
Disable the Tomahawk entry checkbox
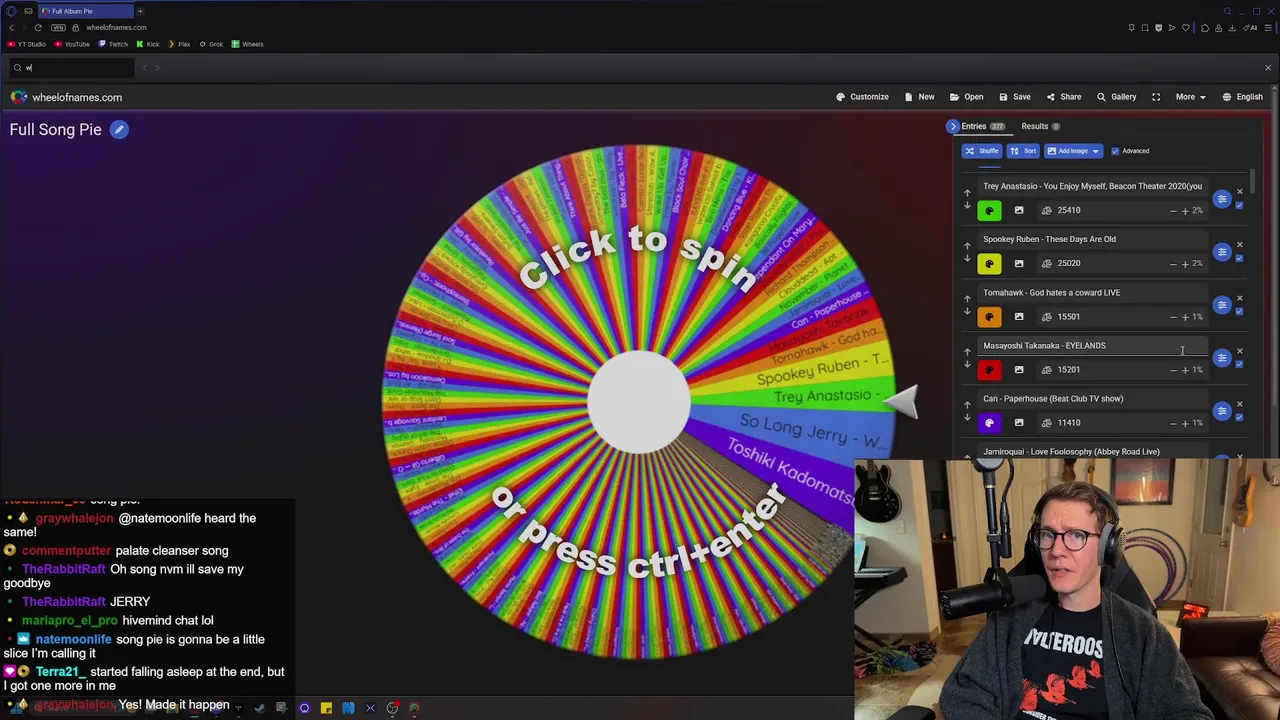pos(1239,312)
